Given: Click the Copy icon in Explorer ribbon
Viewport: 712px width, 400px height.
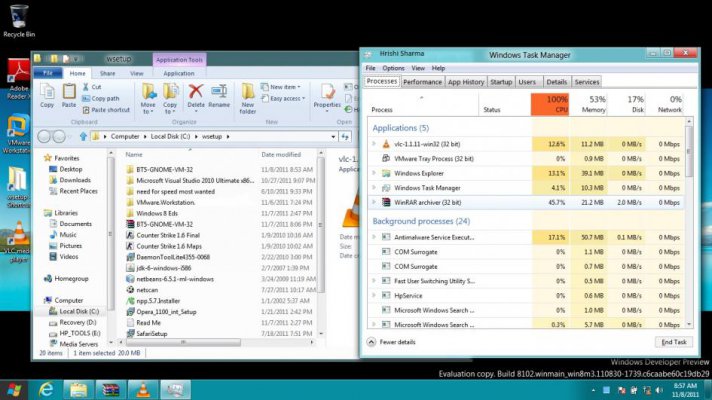Looking at the screenshot, I should coord(47,96).
